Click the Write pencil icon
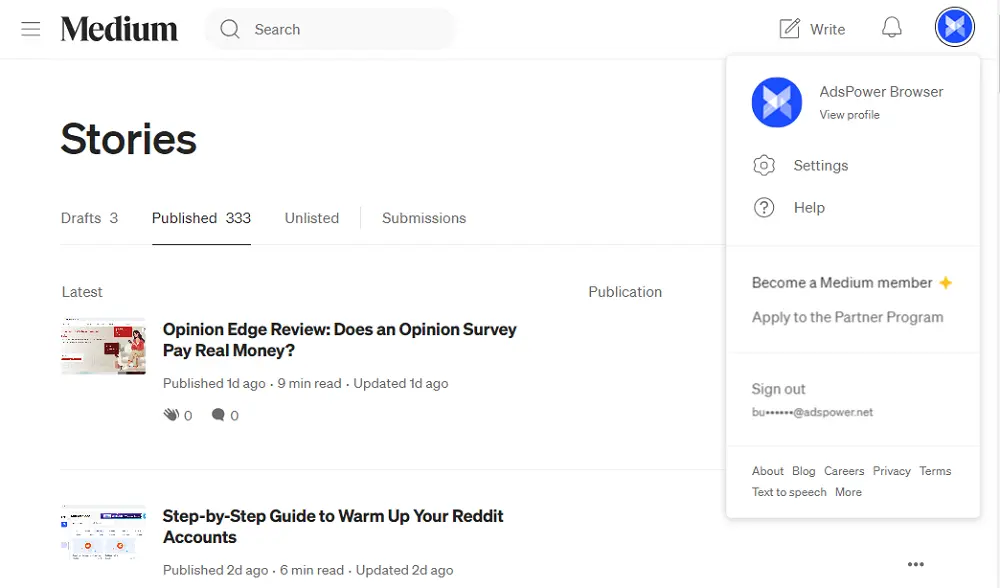This screenshot has width=1000, height=588. [x=790, y=29]
